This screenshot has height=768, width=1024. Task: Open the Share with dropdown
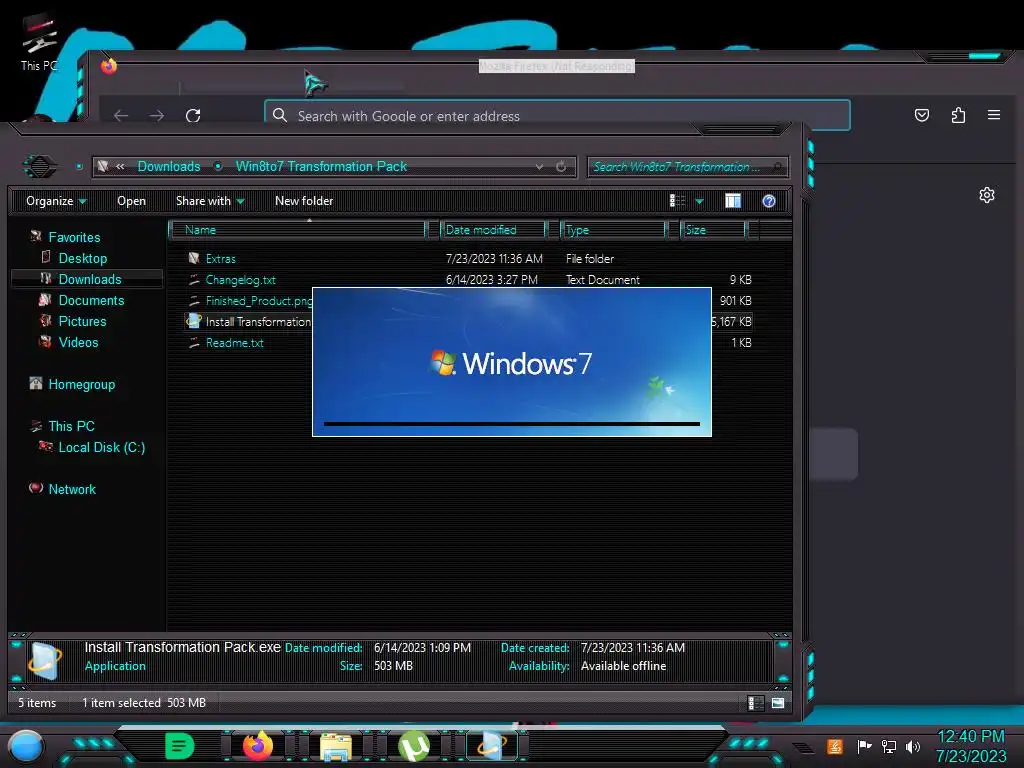pyautogui.click(x=210, y=200)
